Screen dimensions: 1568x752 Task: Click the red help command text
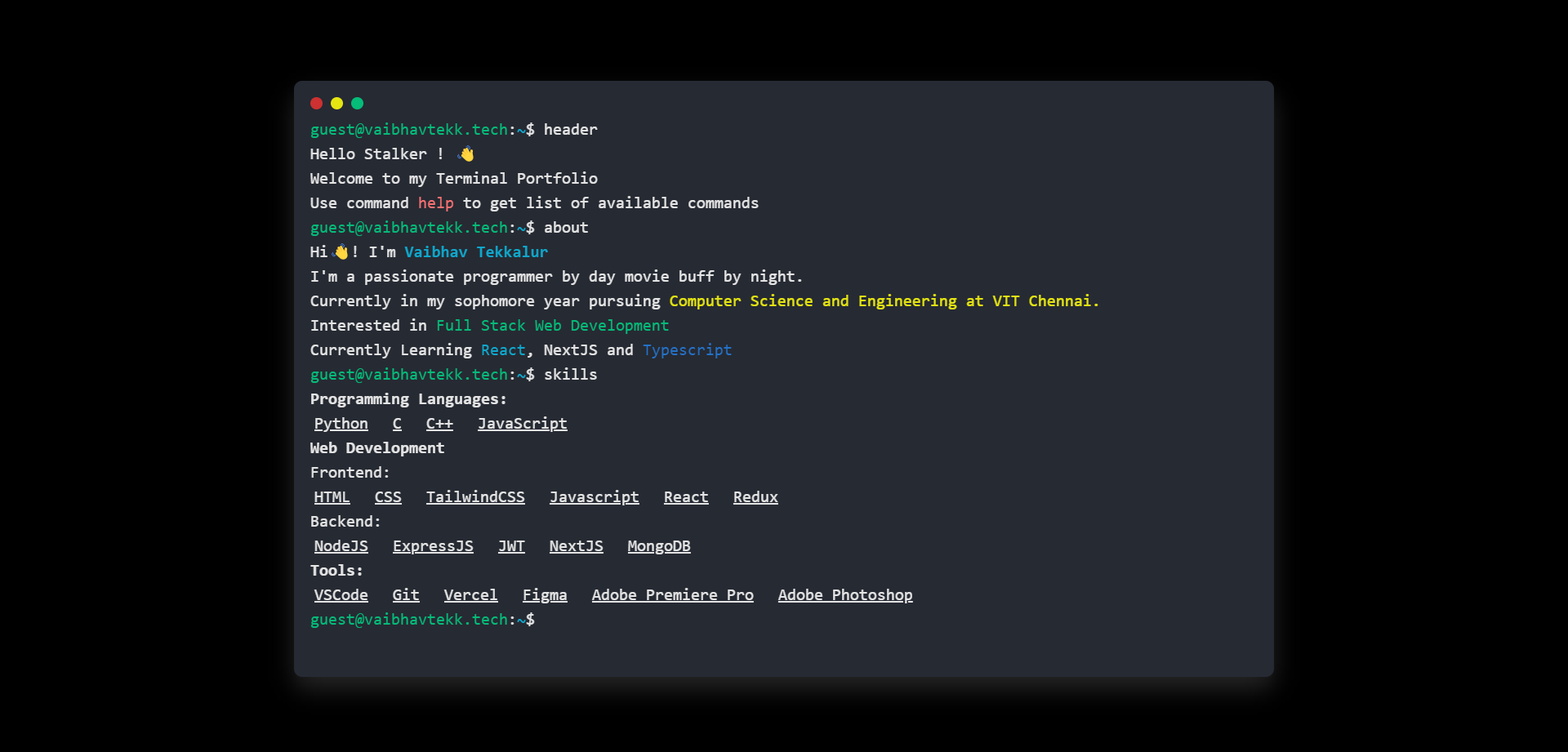tap(435, 203)
